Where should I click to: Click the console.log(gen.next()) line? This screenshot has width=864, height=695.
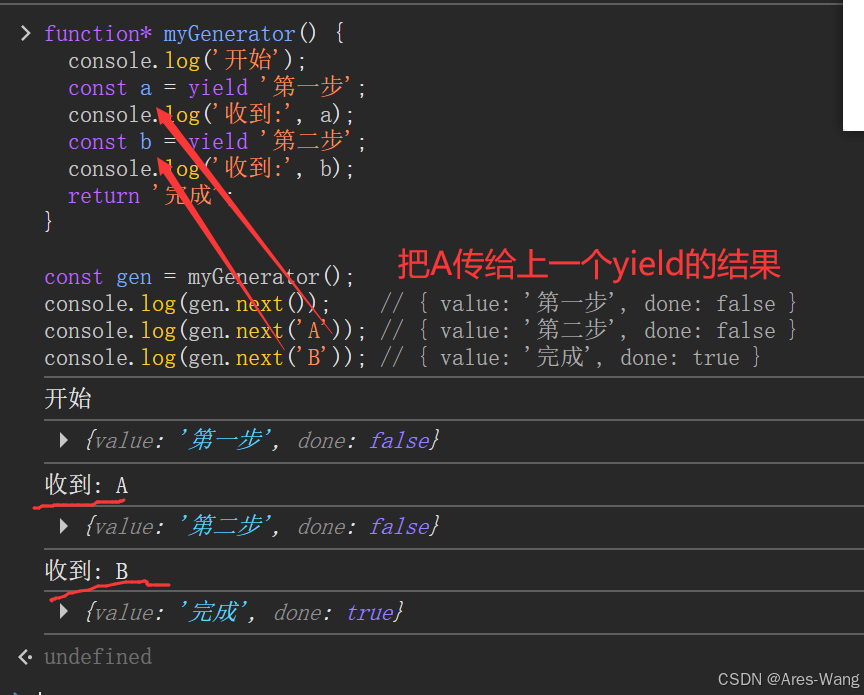pyautogui.click(x=187, y=304)
